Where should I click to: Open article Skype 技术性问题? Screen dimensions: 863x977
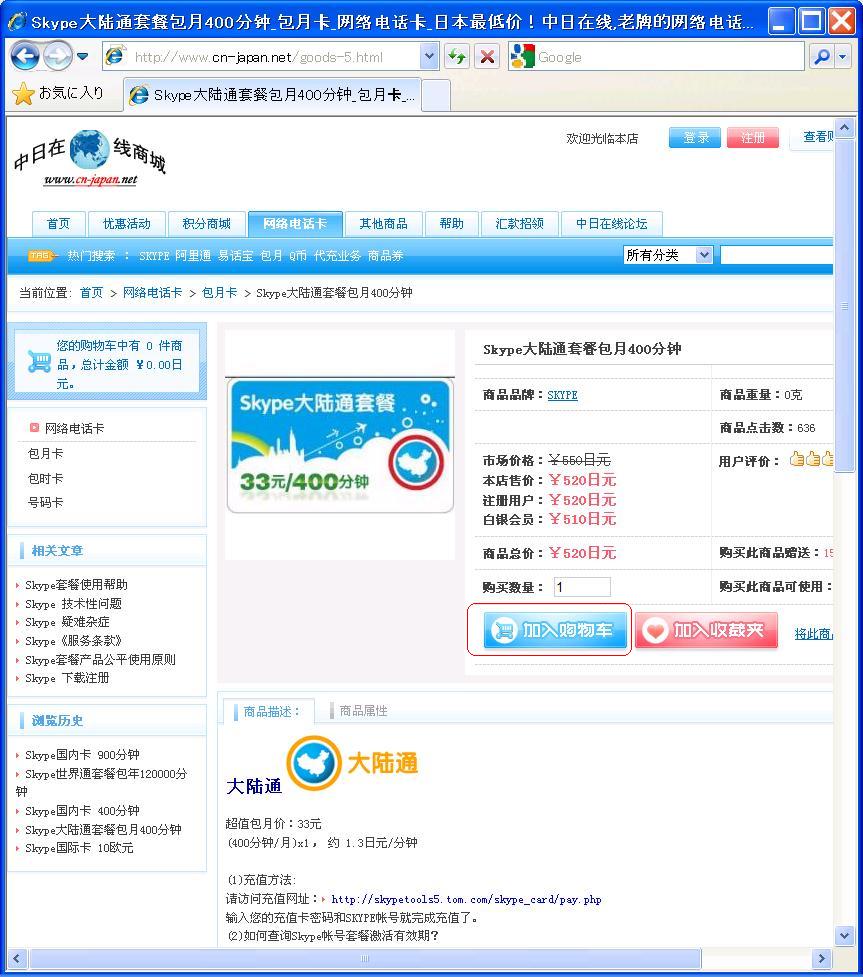click(x=73, y=604)
